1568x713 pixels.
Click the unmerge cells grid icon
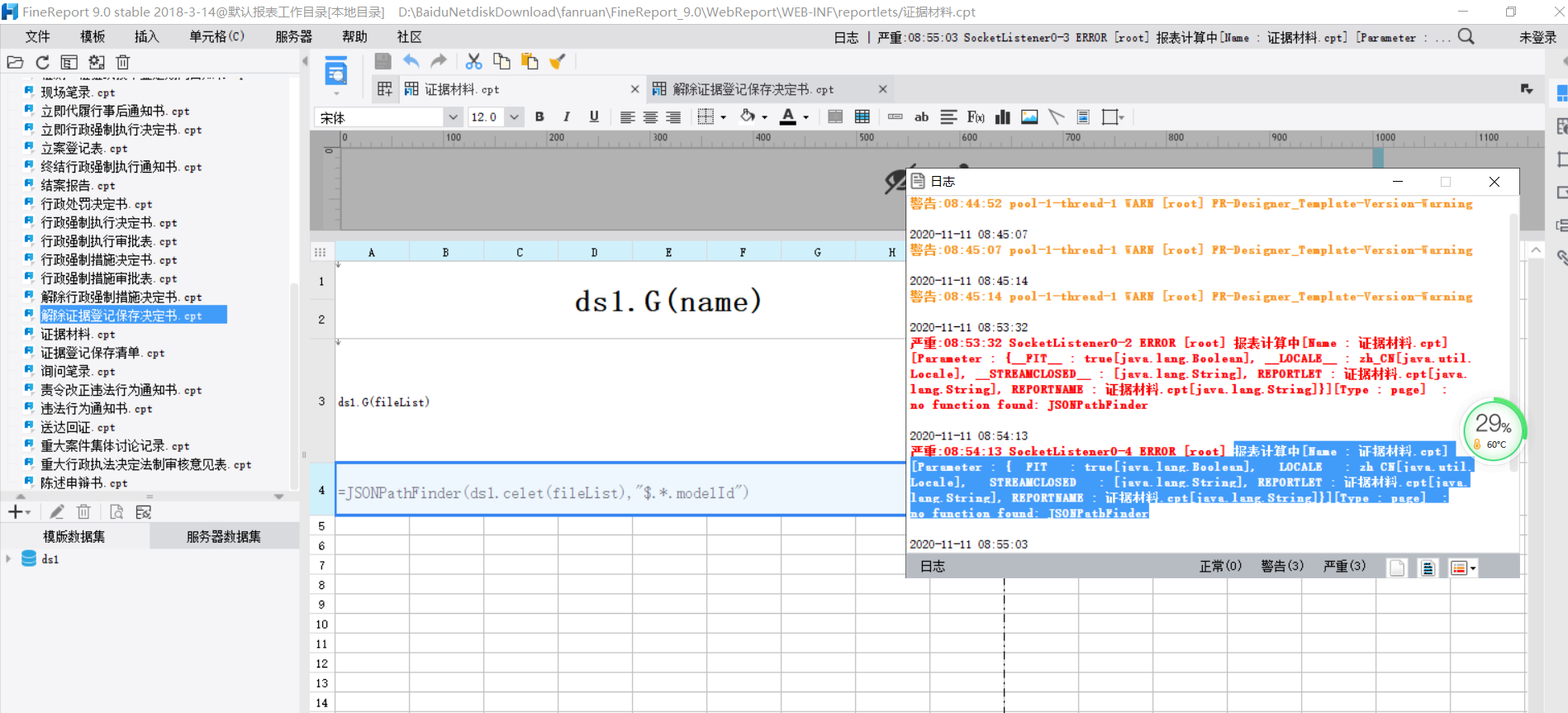coord(862,117)
